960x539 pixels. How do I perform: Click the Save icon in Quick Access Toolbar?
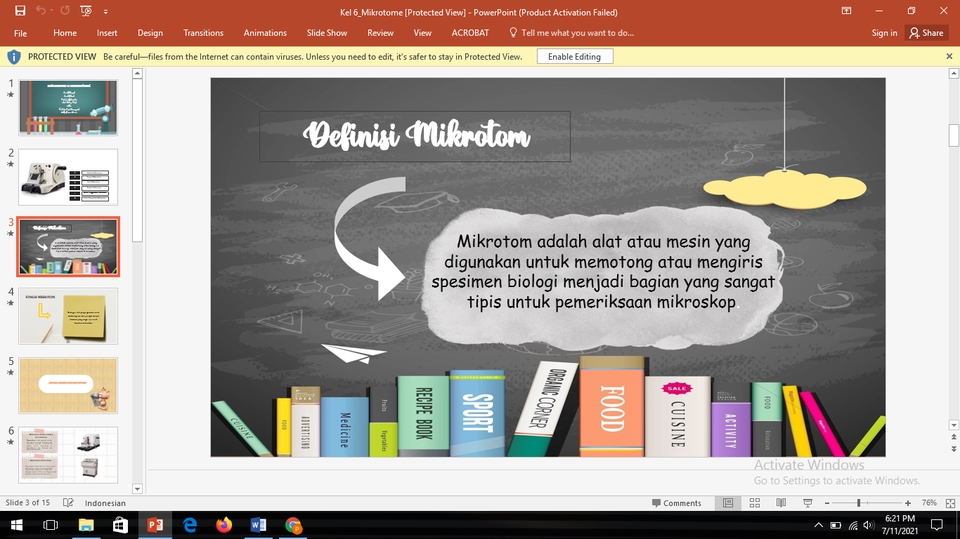point(20,11)
